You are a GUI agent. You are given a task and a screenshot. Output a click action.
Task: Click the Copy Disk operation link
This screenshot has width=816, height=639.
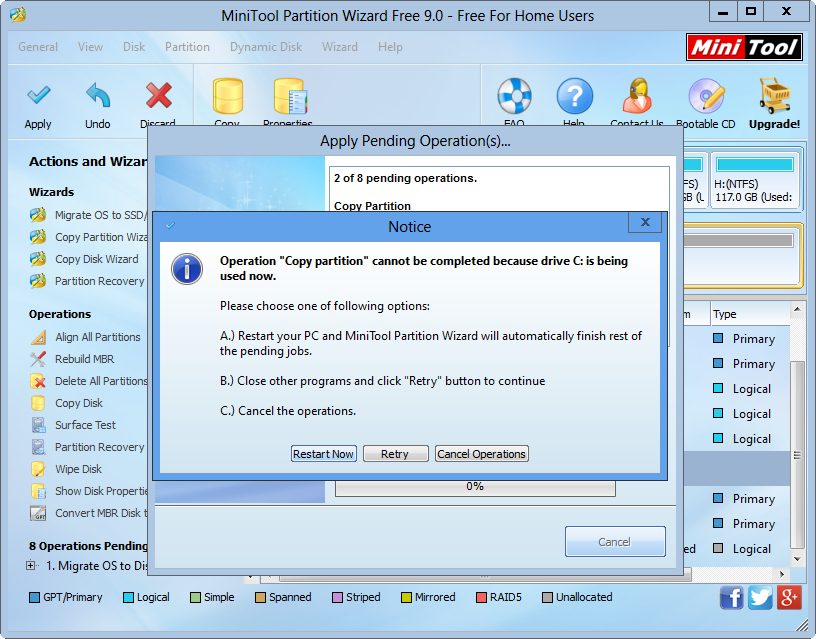[x=79, y=403]
